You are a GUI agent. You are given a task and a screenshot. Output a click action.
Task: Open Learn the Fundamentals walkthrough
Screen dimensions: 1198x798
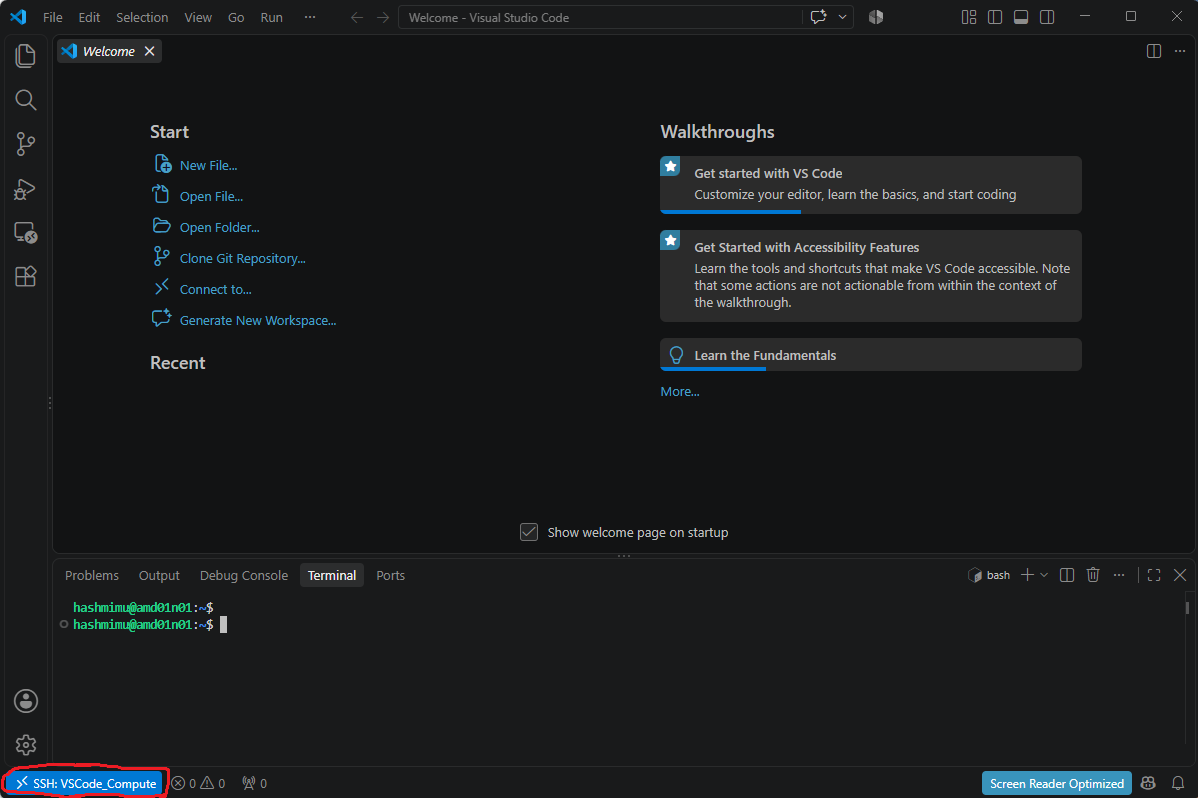click(x=870, y=355)
